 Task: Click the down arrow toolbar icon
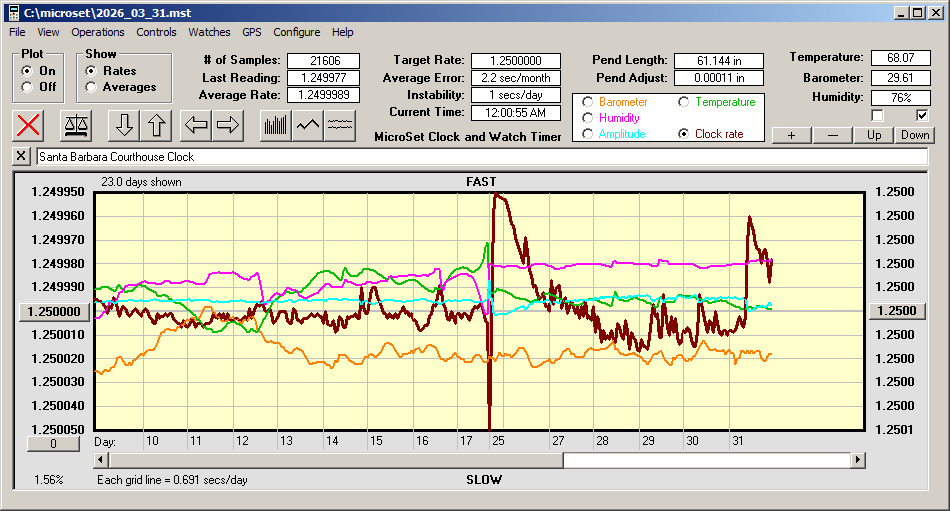[x=125, y=125]
